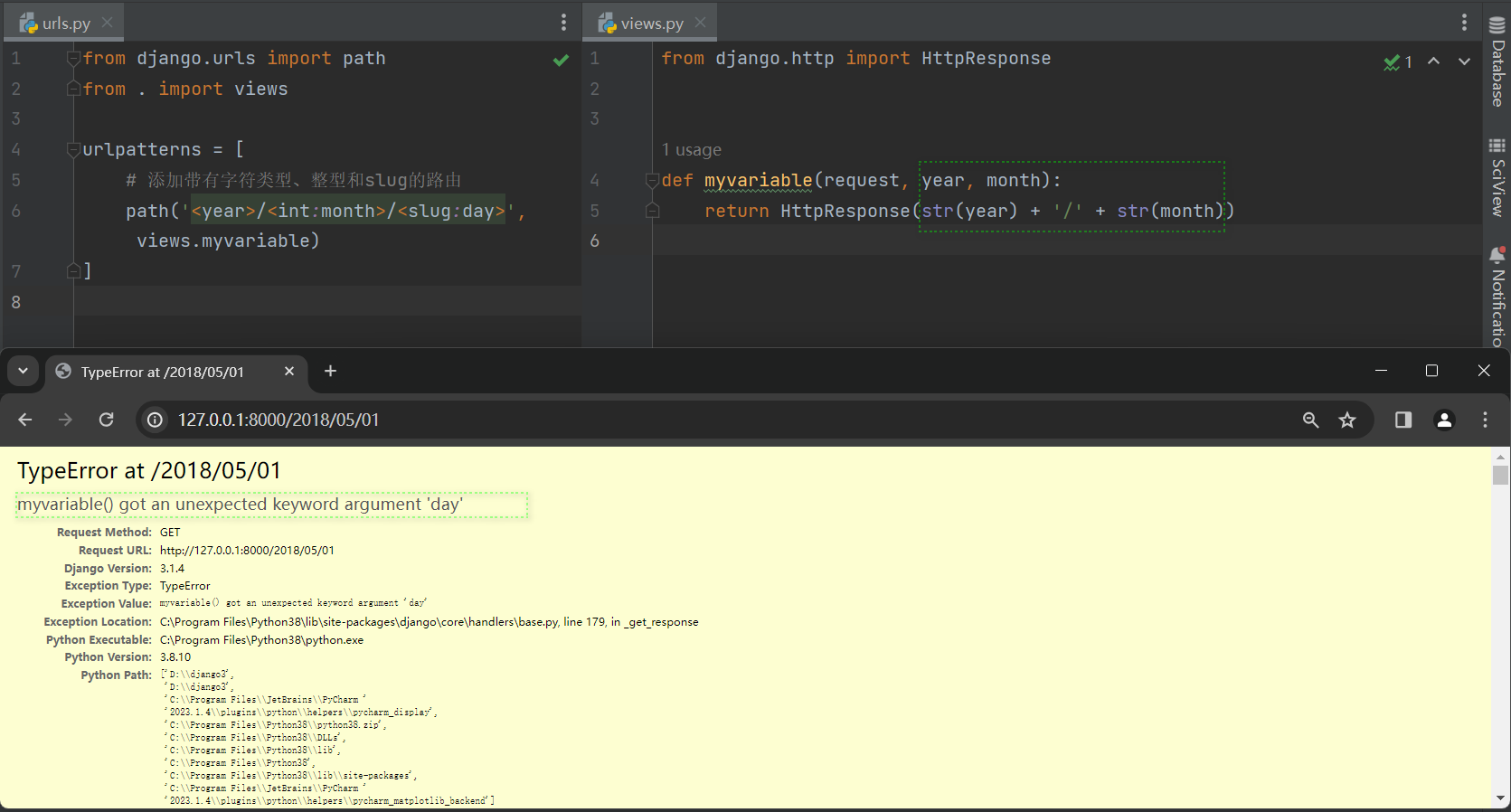Minimize the browser window

pyautogui.click(x=1381, y=371)
